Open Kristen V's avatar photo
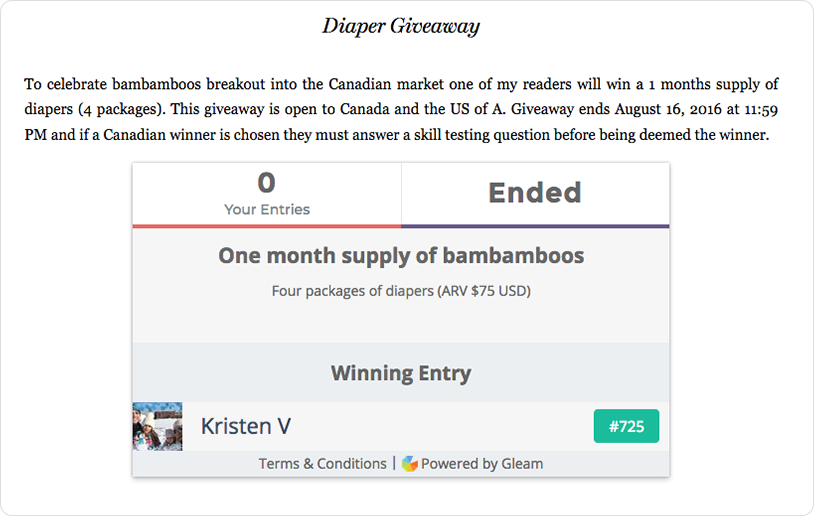The height and width of the screenshot is (516, 814). (x=157, y=426)
